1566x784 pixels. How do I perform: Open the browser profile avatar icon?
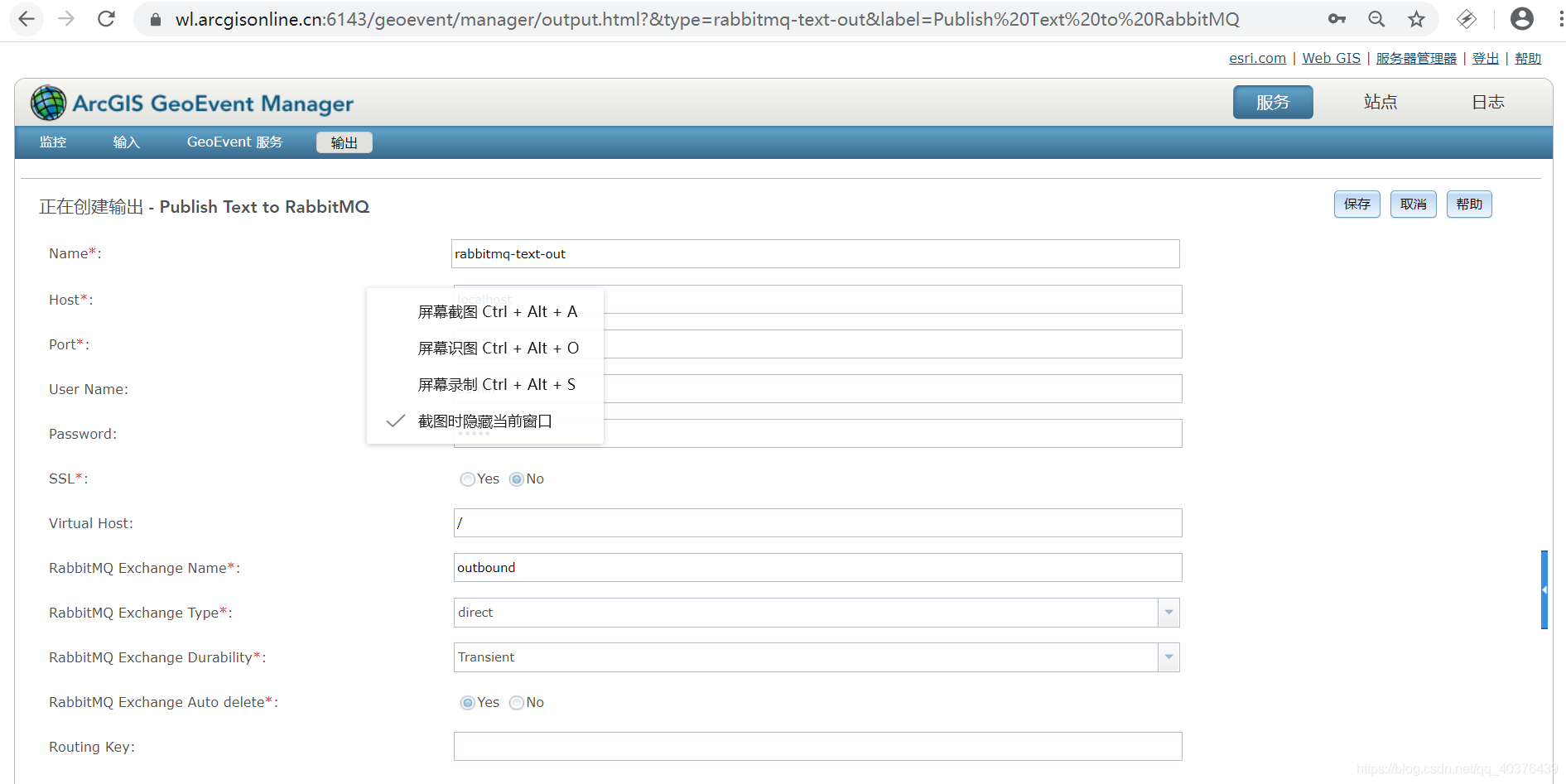(x=1522, y=18)
